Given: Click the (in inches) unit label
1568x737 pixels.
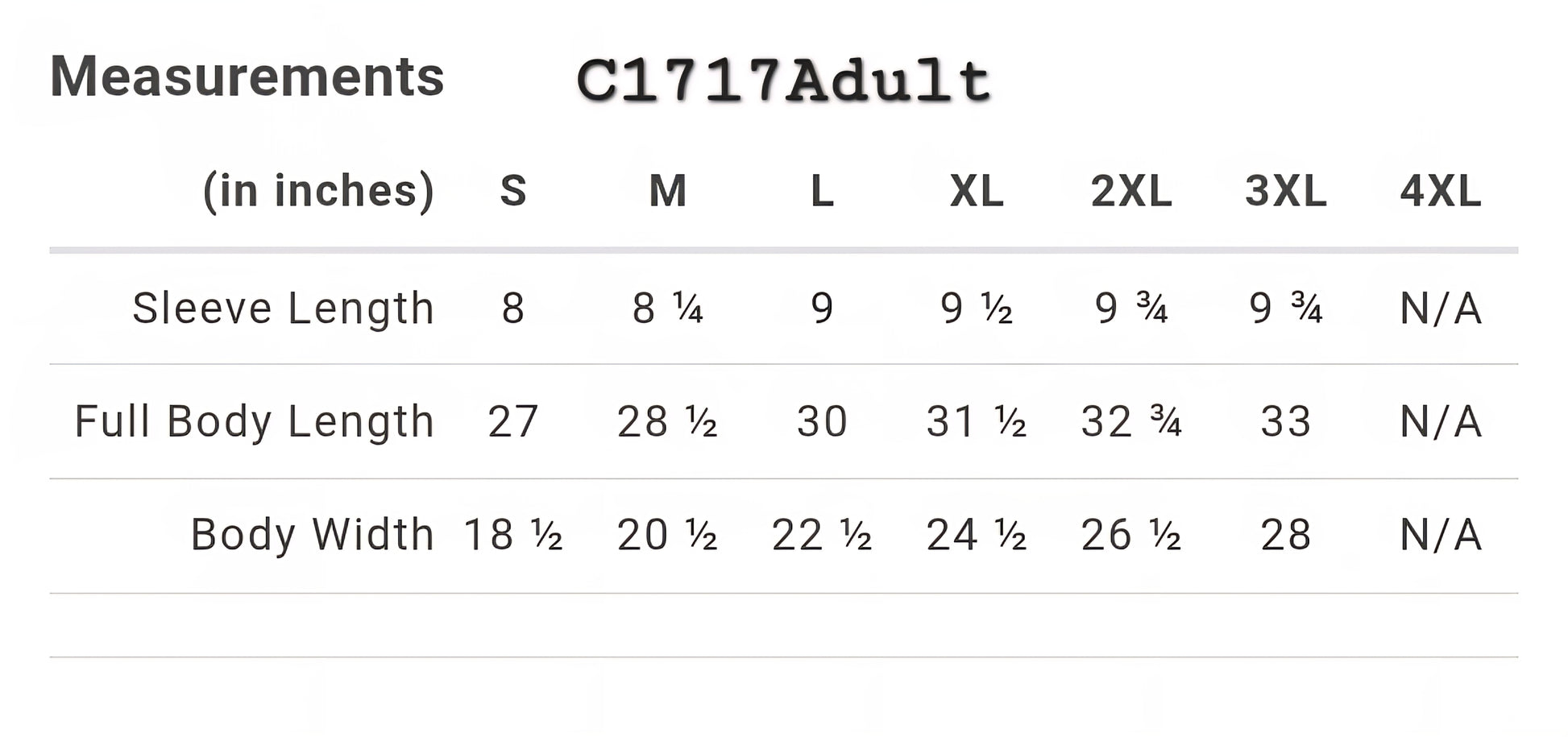Looking at the screenshot, I should (318, 192).
